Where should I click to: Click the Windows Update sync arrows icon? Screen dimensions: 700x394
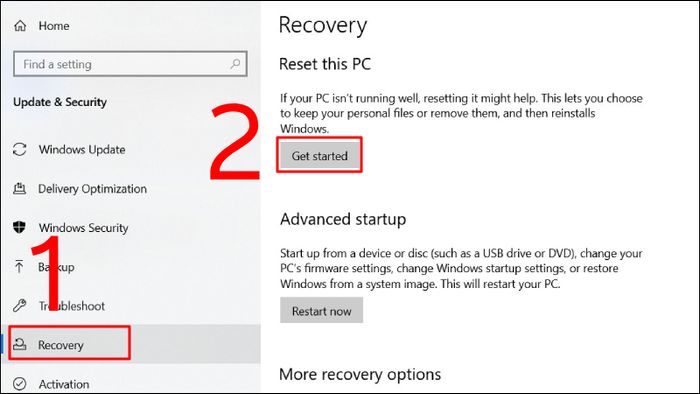pyautogui.click(x=20, y=149)
